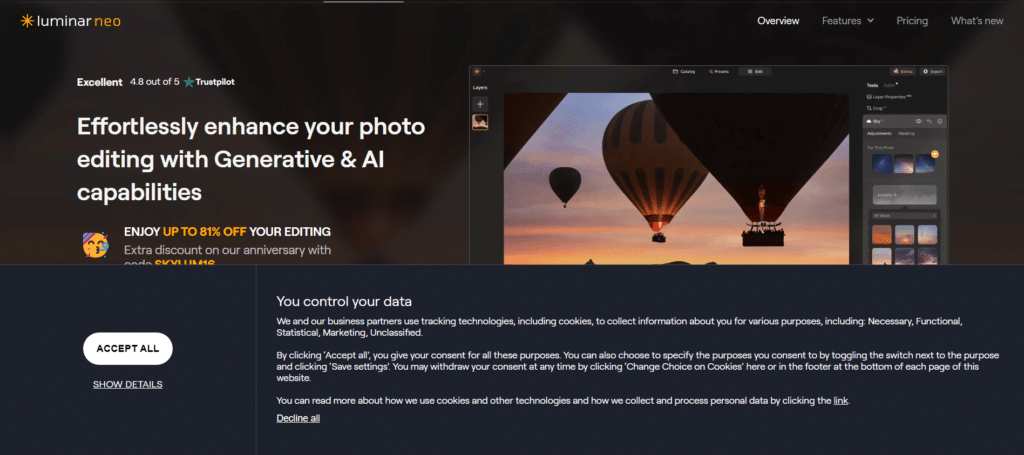The image size is (1024, 455).
Task: Expand the Features dropdown menu
Action: [x=848, y=21]
